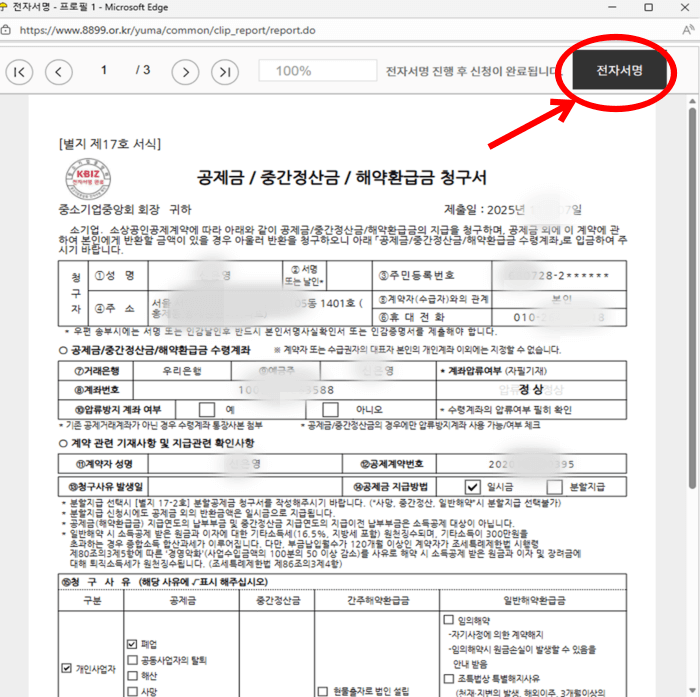The width and height of the screenshot is (700, 697).
Task: Check the 예 box for 압류방지 계좌
Action: 207,409
